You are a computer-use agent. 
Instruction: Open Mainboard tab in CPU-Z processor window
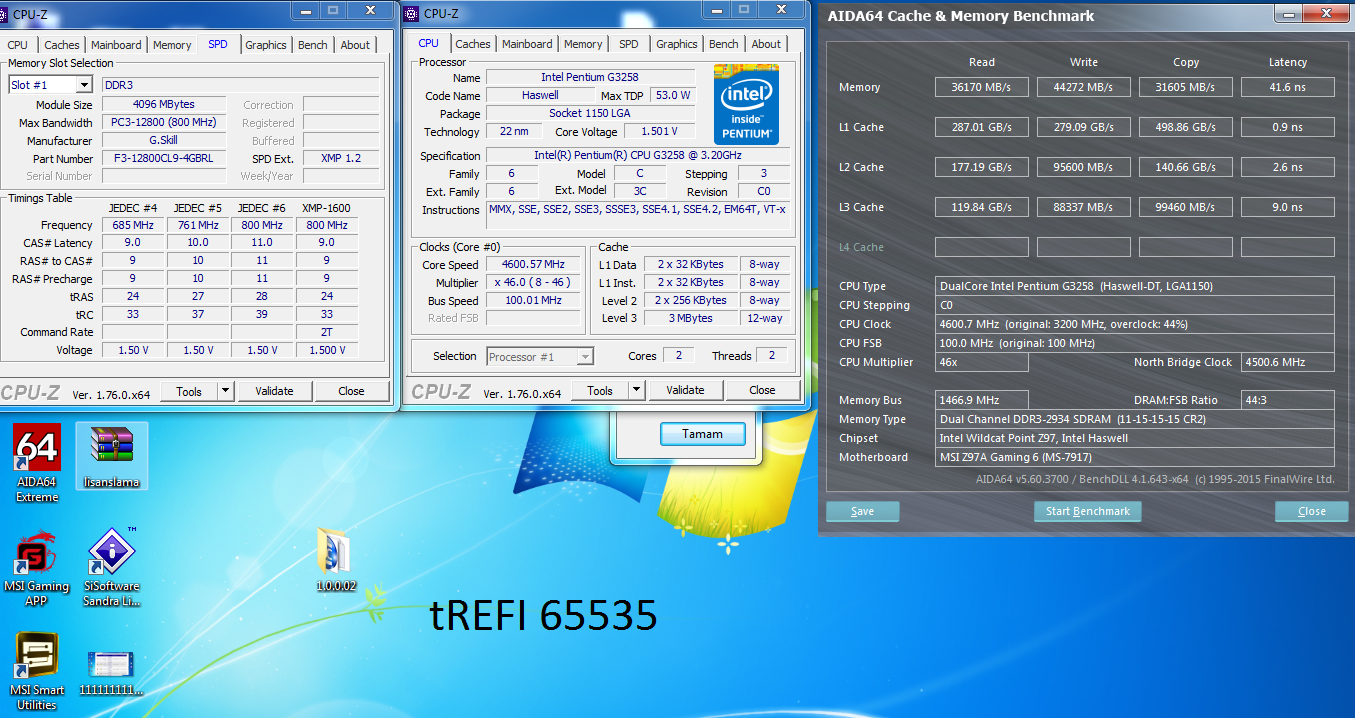point(527,44)
